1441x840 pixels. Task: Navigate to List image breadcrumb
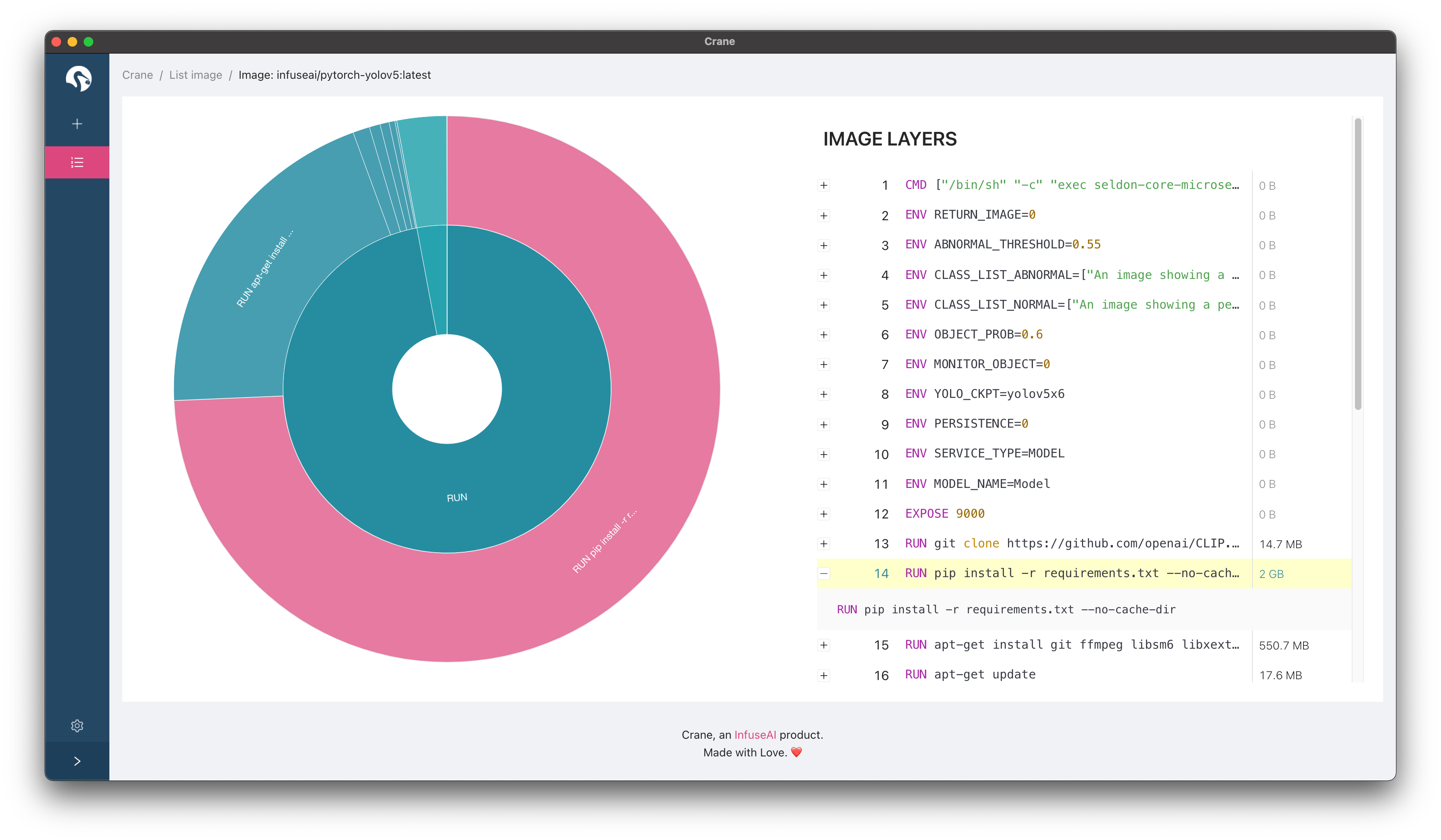(x=195, y=75)
